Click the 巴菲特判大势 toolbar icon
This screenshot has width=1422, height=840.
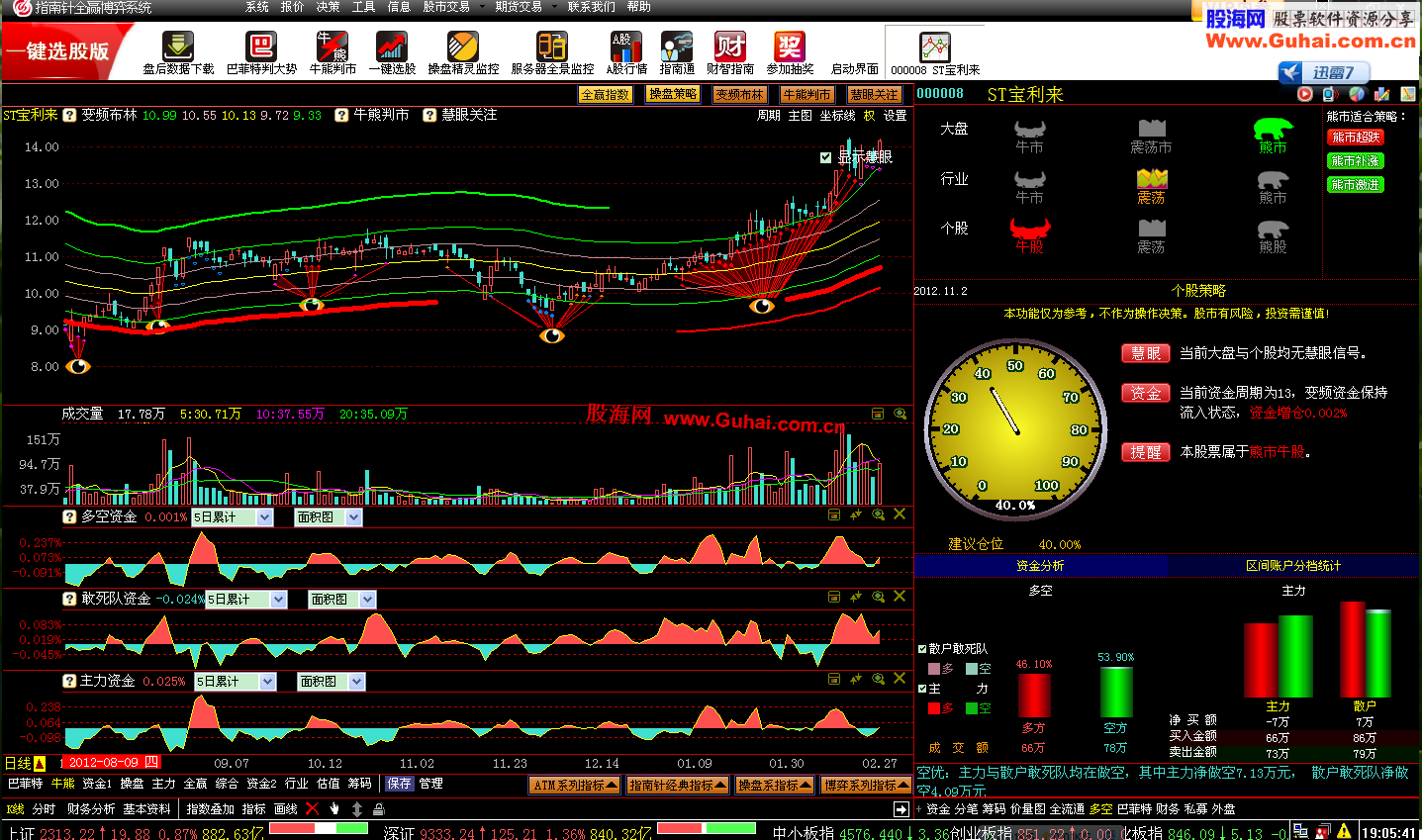pos(261,47)
